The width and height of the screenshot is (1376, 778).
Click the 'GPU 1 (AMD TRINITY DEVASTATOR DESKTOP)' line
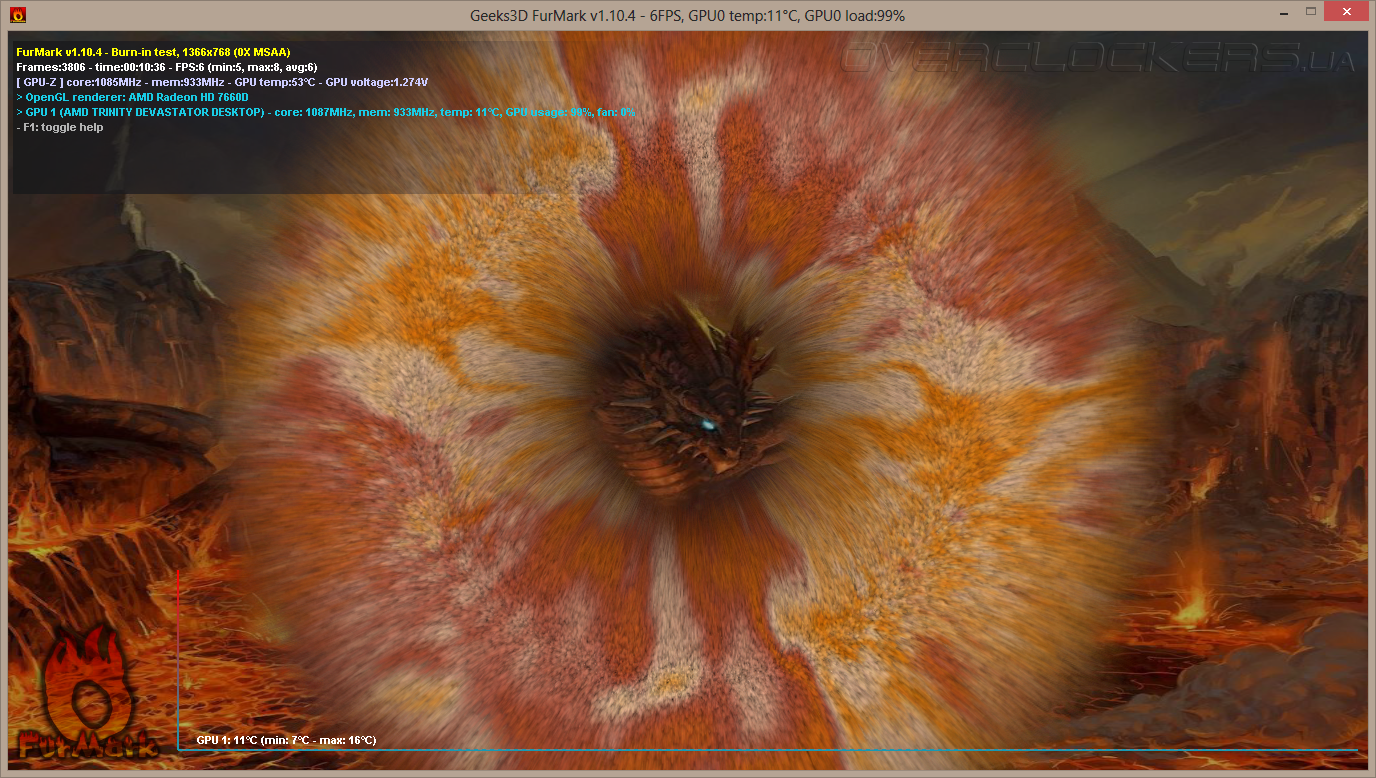click(x=326, y=112)
